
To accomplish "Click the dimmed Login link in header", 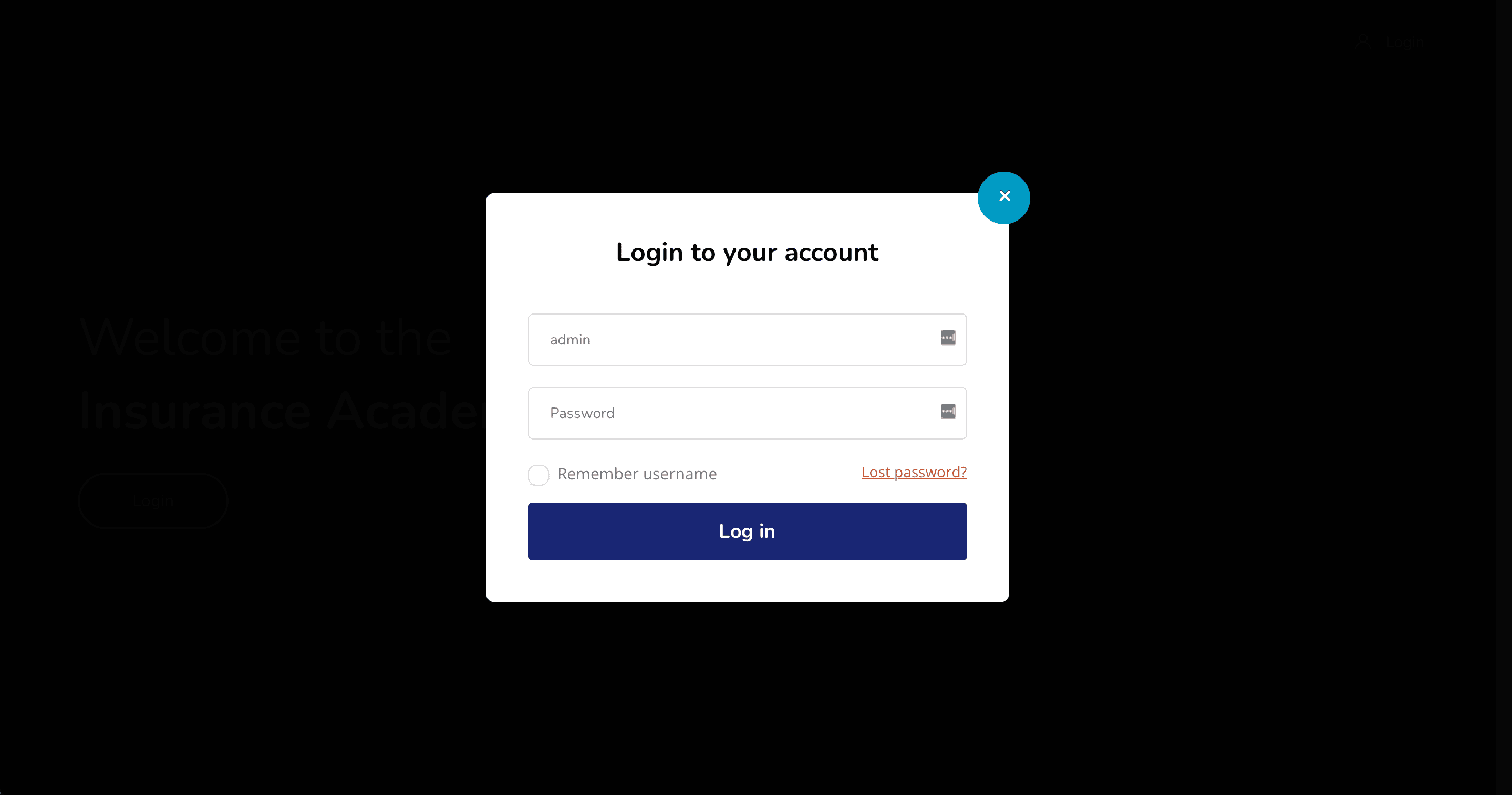I will coord(1404,41).
